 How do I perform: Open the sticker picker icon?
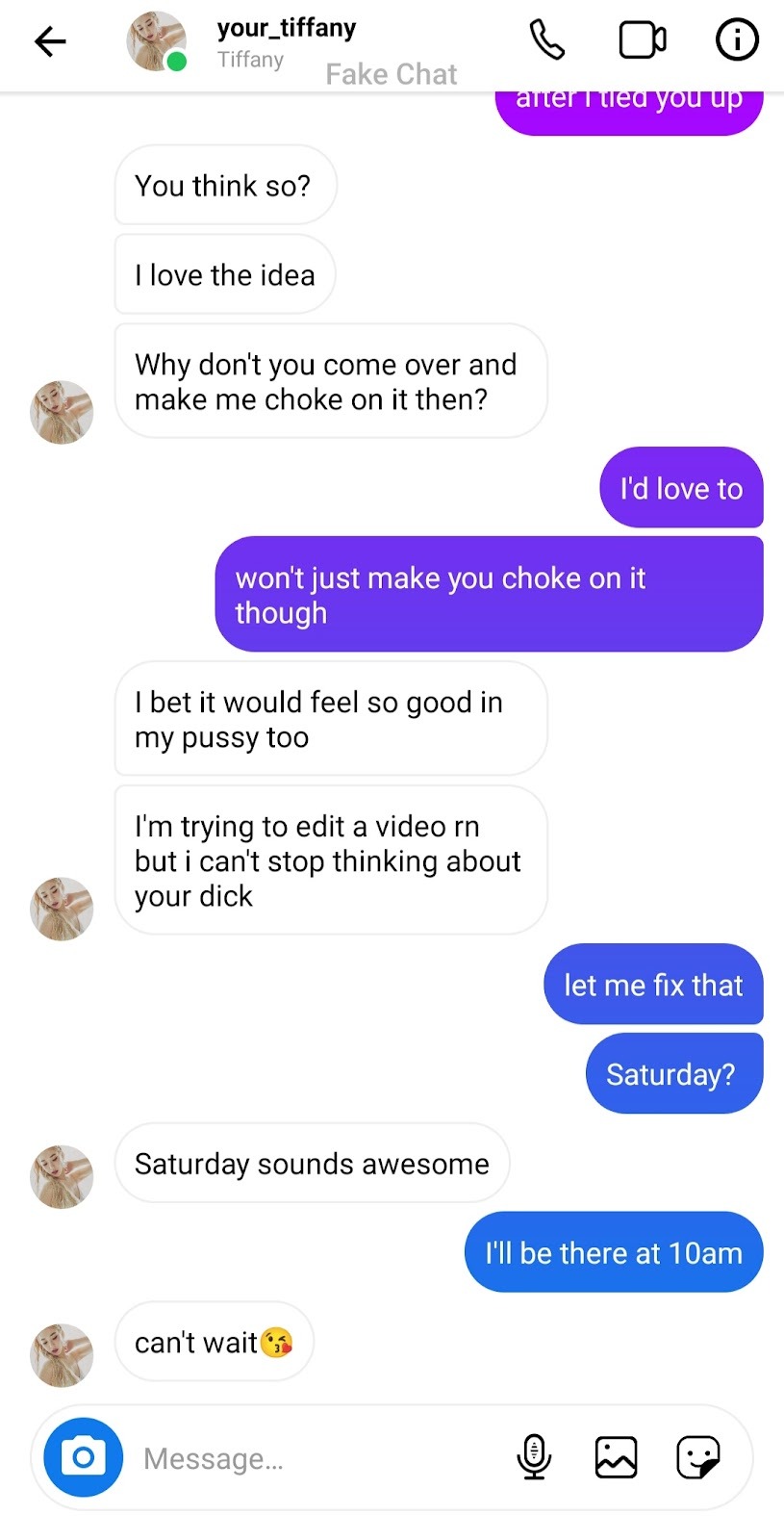click(x=698, y=1457)
